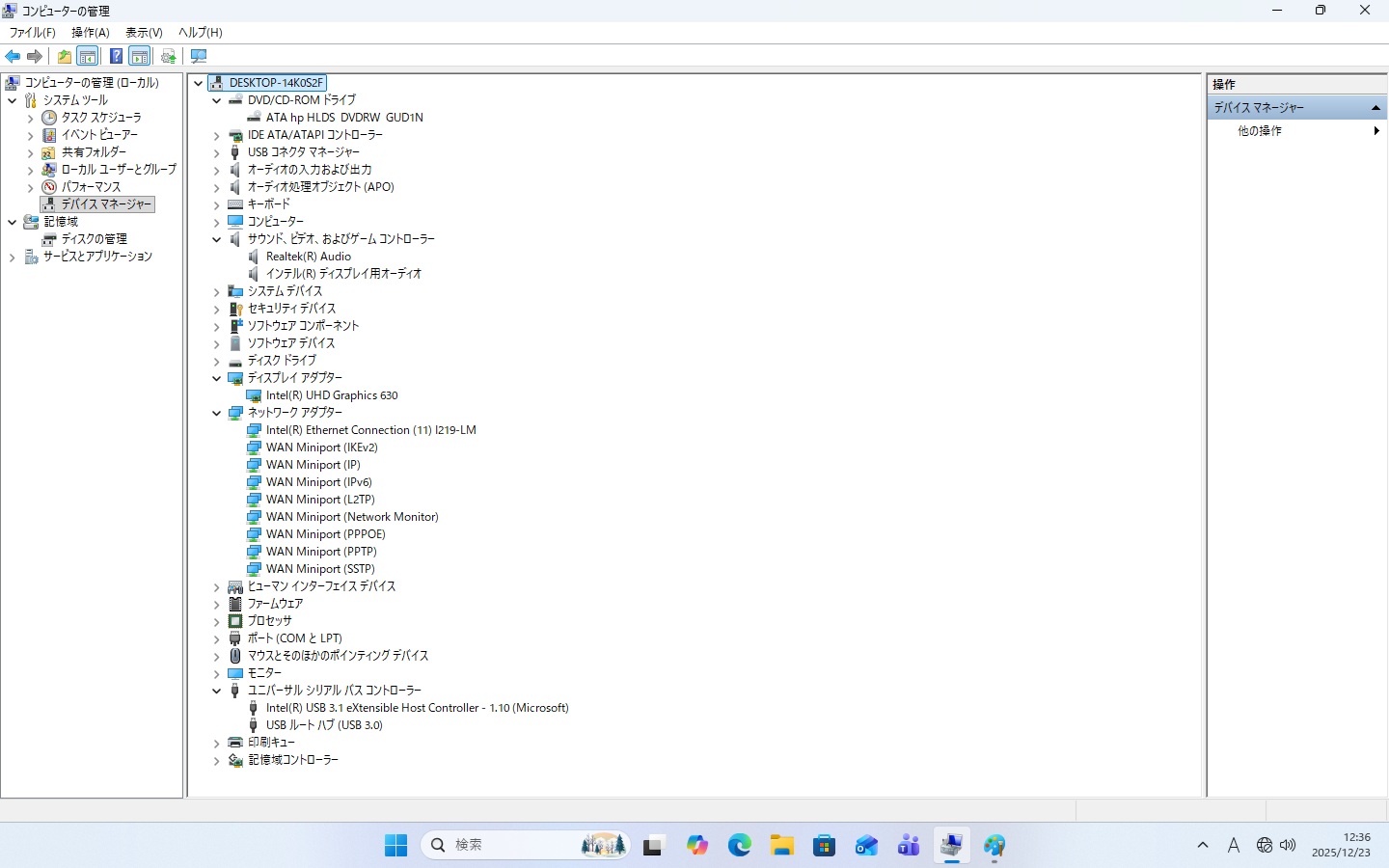Expand the プロセッサ category
The image size is (1389, 868).
tap(217, 621)
